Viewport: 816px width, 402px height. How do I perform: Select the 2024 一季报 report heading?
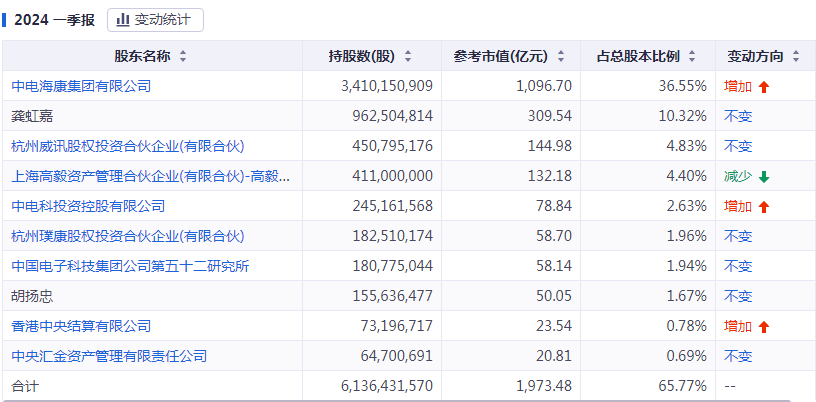click(55, 19)
